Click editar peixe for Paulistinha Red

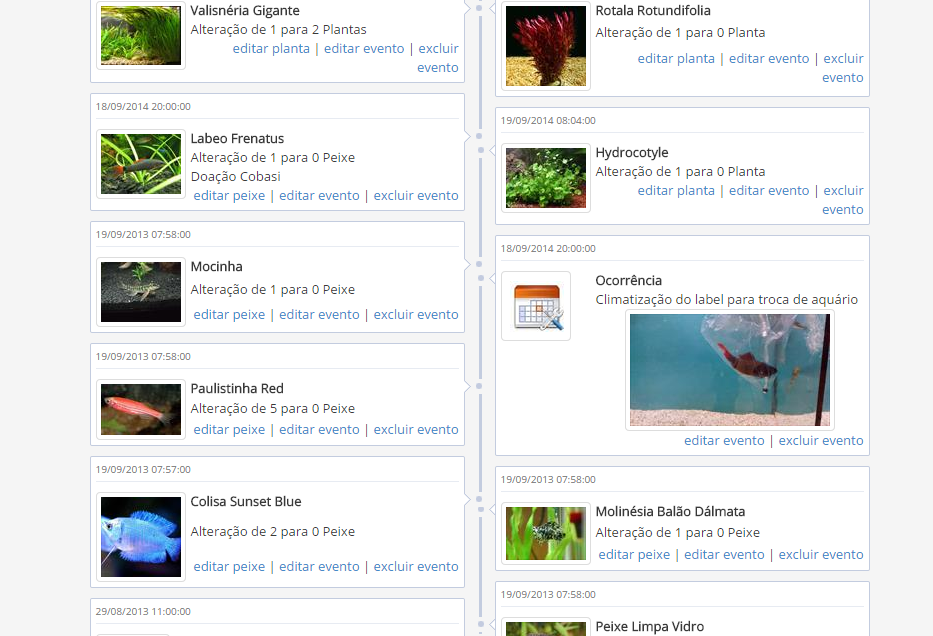(229, 430)
